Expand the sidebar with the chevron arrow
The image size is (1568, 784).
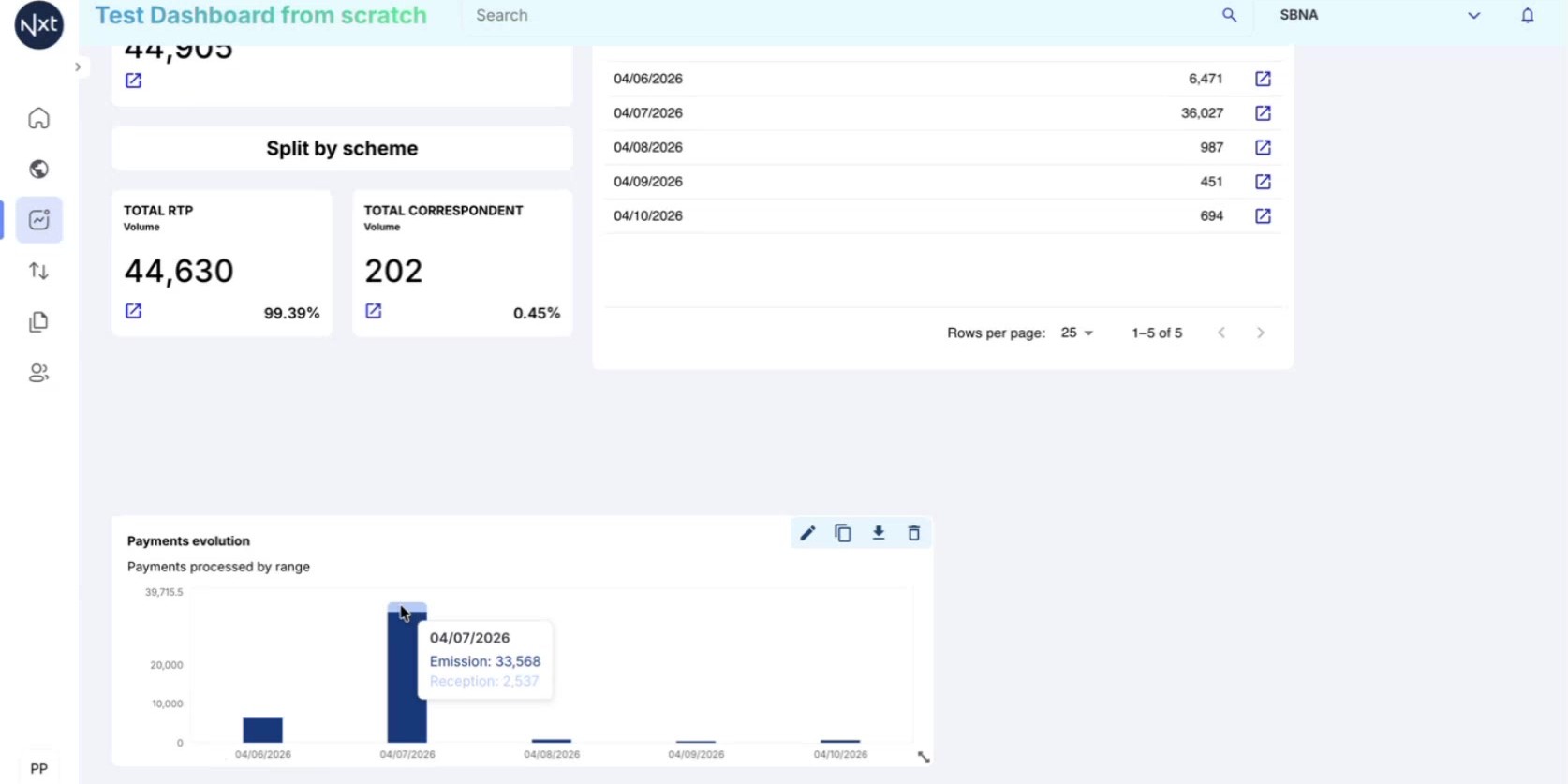coord(78,67)
